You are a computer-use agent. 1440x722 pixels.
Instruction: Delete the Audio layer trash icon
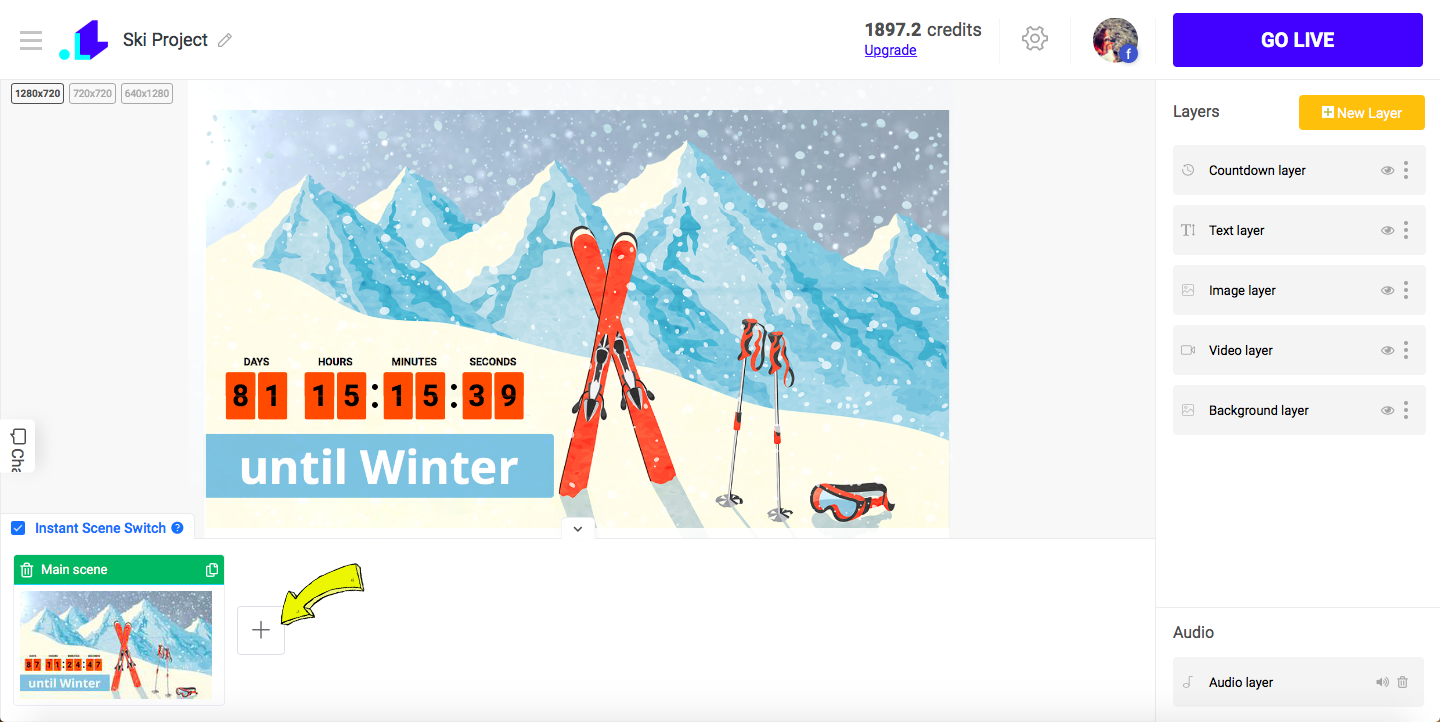click(x=1402, y=682)
